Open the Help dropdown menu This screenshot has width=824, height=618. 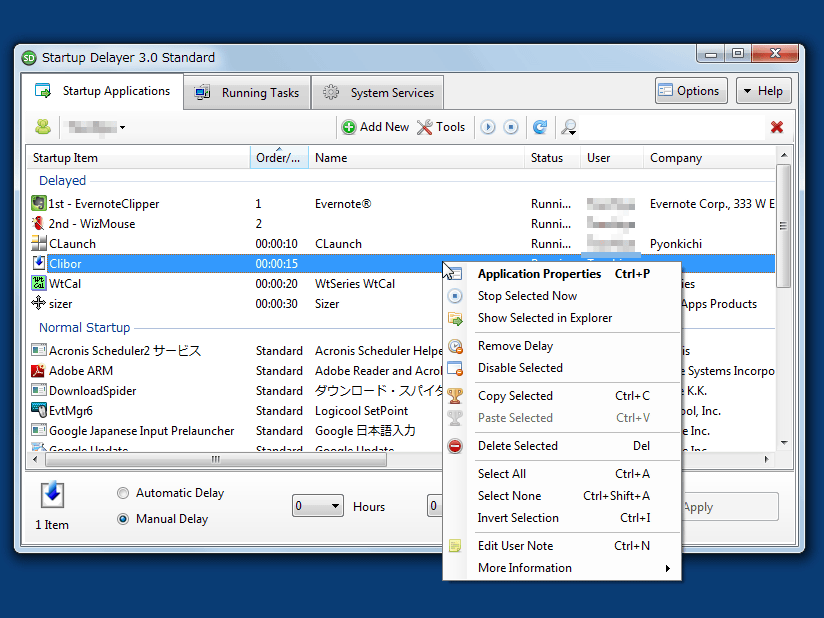click(x=763, y=91)
